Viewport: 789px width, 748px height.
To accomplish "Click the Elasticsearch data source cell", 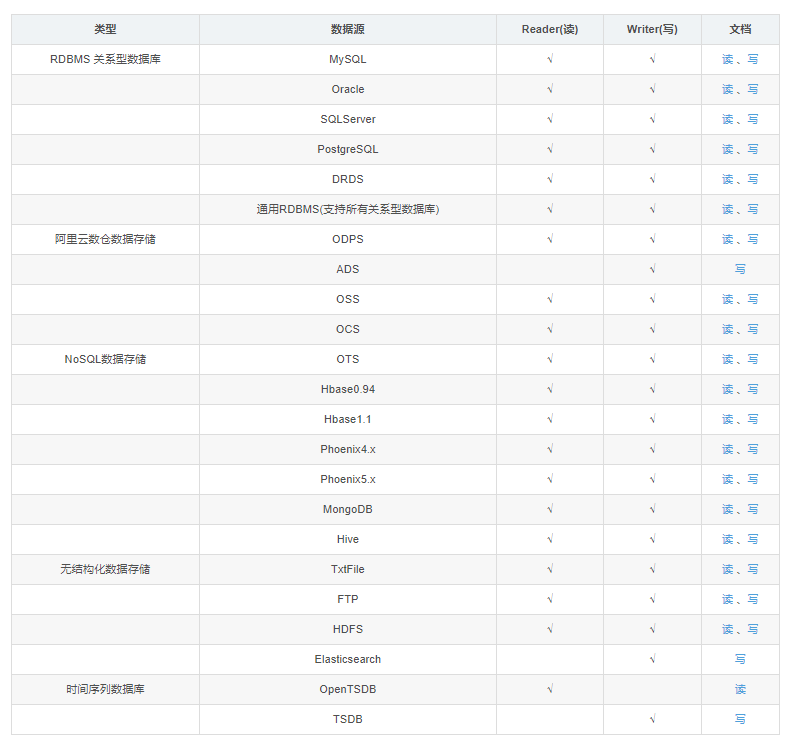I will tap(348, 659).
